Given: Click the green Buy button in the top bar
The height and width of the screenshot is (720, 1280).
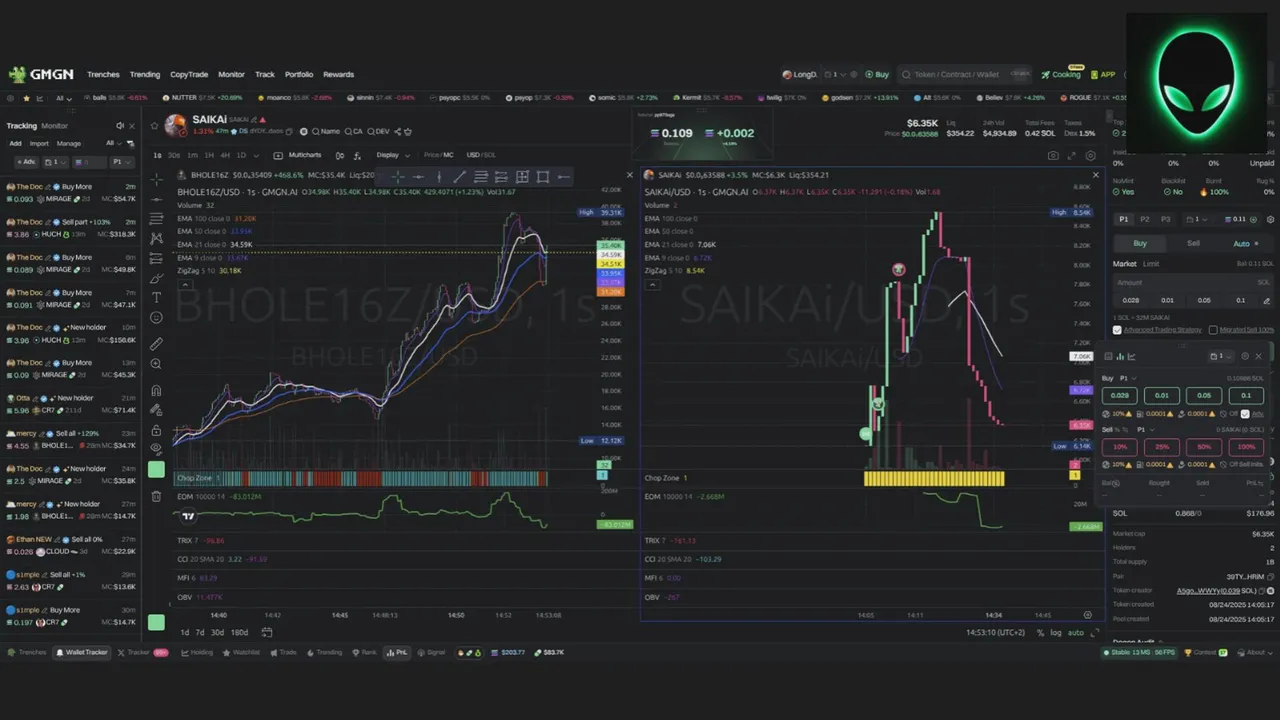Looking at the screenshot, I should [877, 74].
